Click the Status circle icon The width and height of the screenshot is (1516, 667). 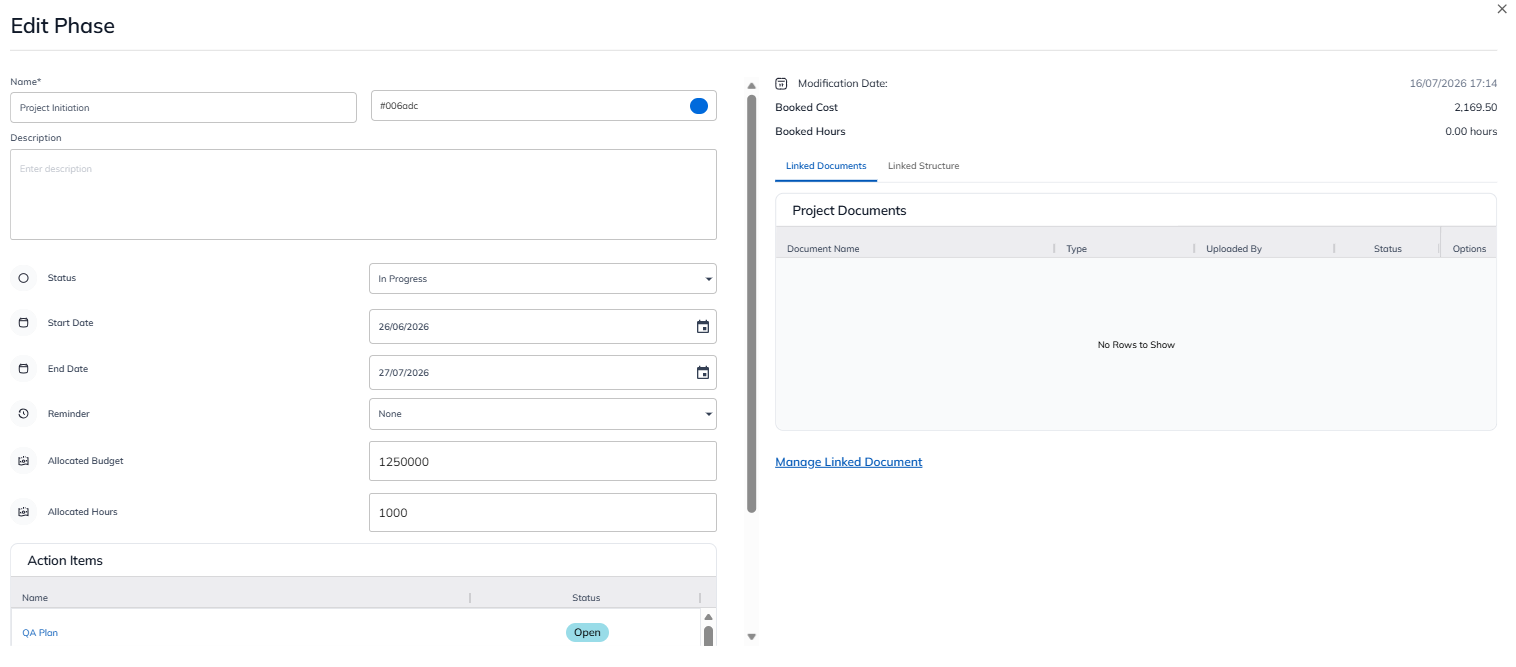(x=24, y=278)
